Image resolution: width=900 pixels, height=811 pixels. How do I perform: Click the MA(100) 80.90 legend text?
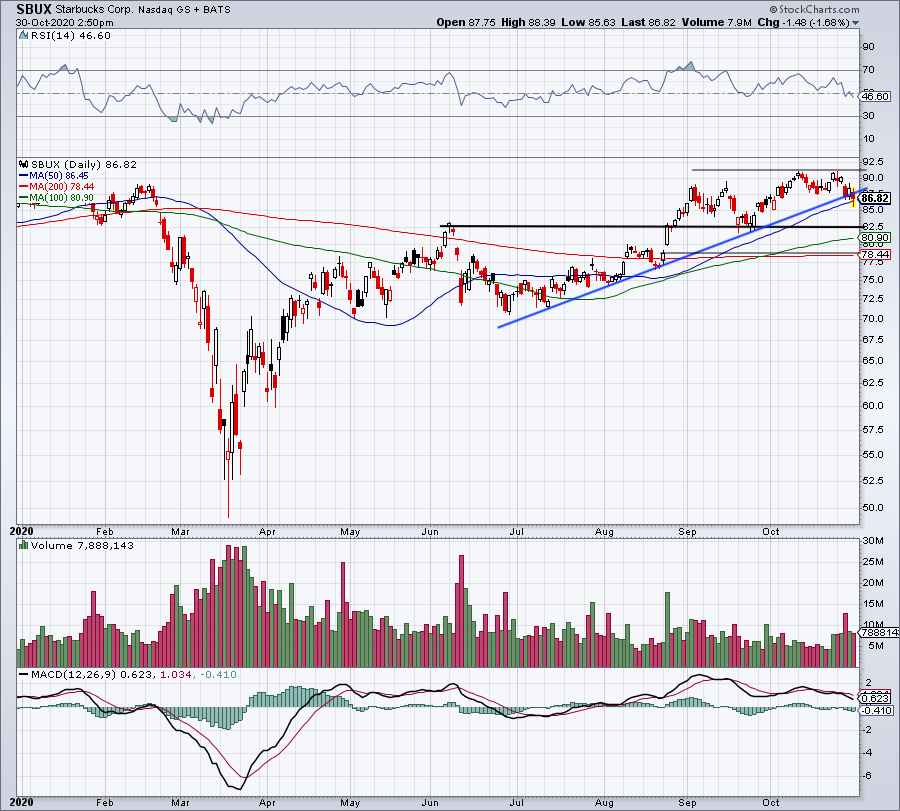(62, 198)
